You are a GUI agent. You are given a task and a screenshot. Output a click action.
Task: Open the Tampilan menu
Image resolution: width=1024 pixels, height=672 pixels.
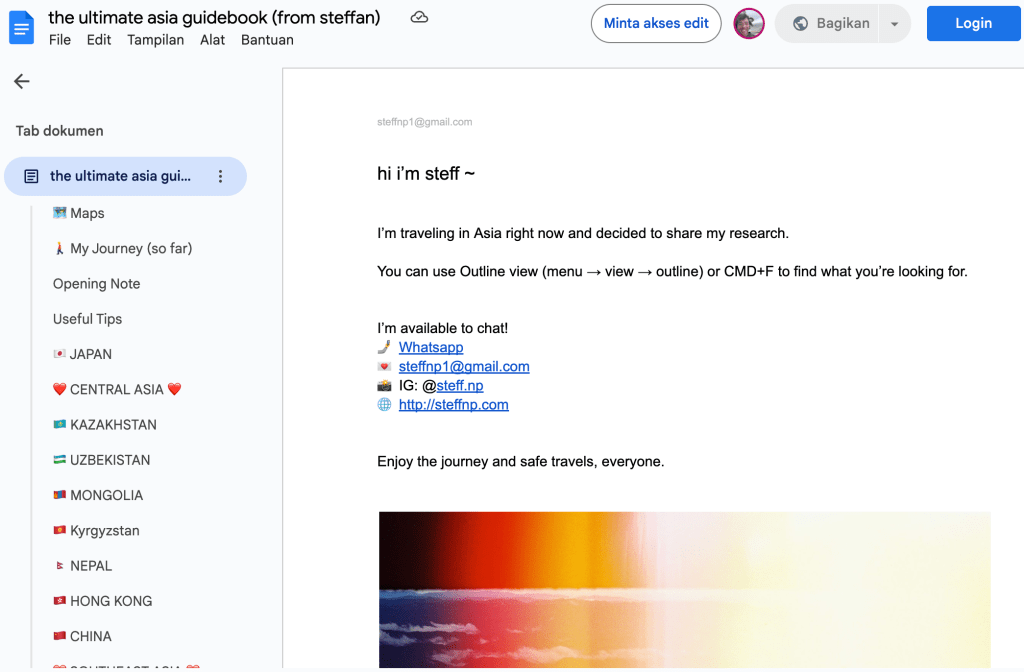154,40
